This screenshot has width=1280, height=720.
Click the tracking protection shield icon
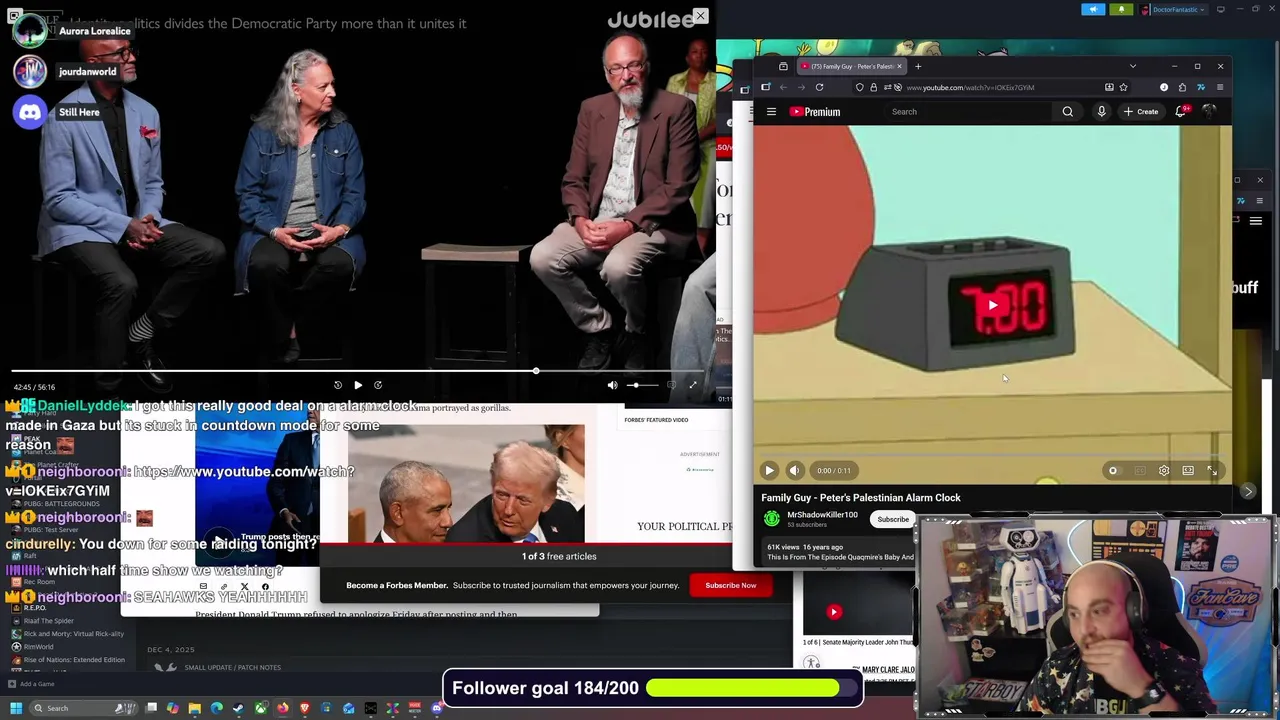point(860,87)
